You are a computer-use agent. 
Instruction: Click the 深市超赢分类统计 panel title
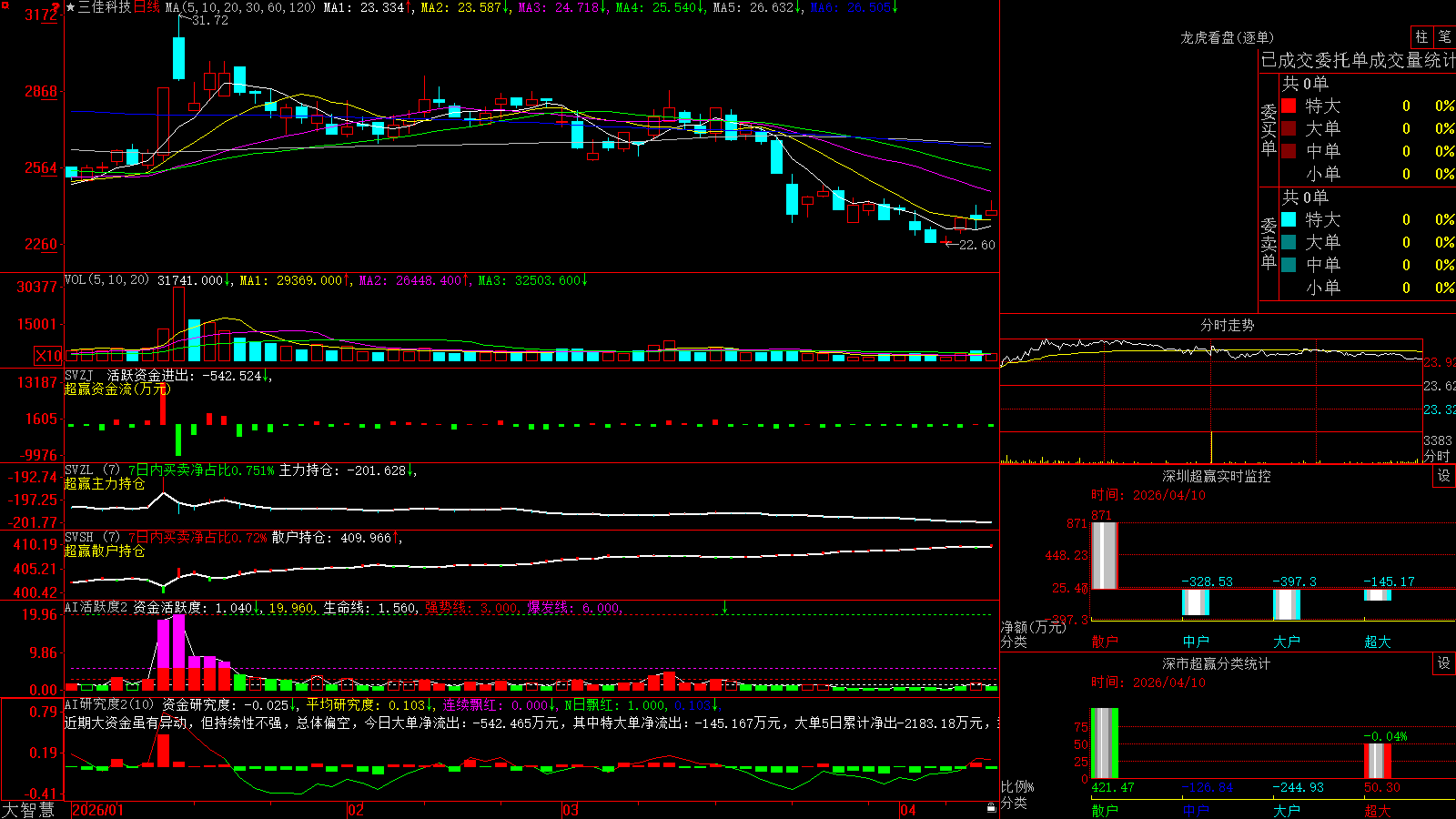pos(1217,663)
